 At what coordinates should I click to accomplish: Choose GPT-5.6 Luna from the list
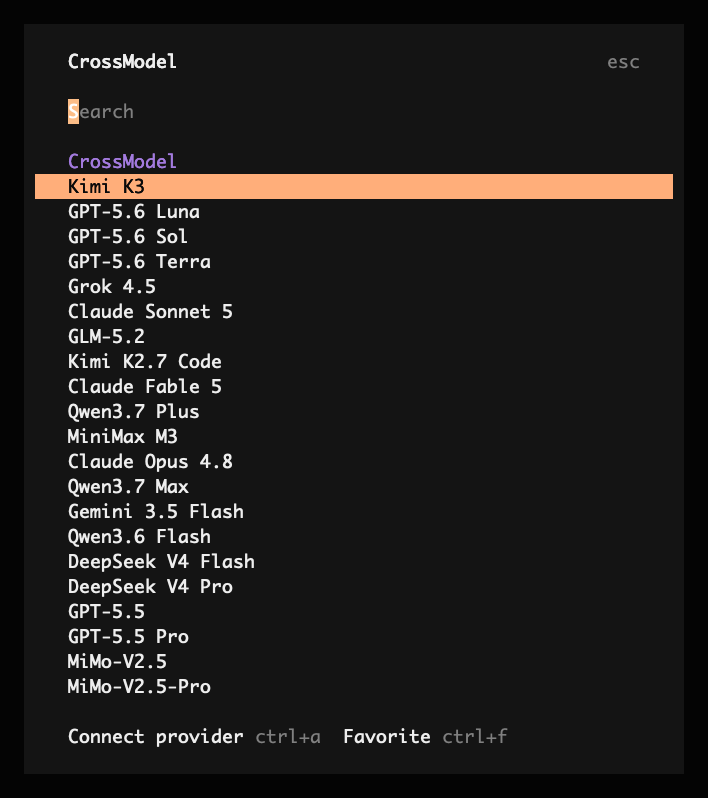tap(354, 211)
